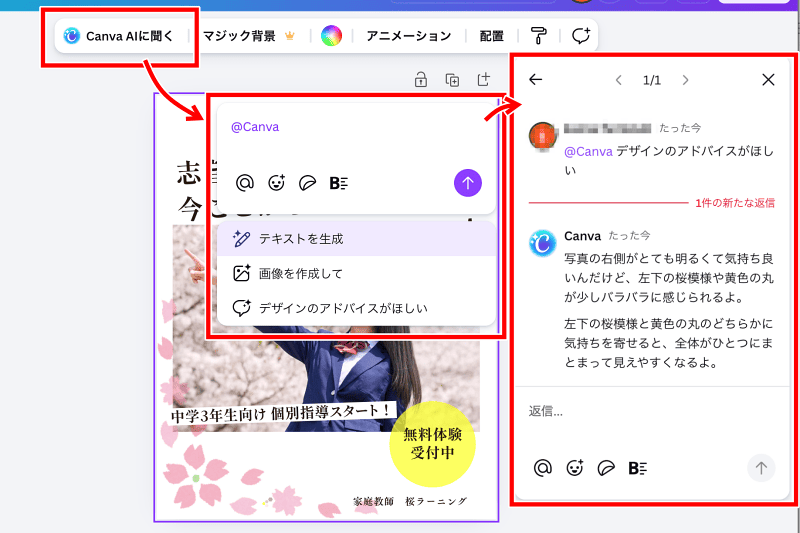Choose デザインのアドバイスがほしい suggestion
Viewport: 800px width, 533px height.
tap(342, 308)
